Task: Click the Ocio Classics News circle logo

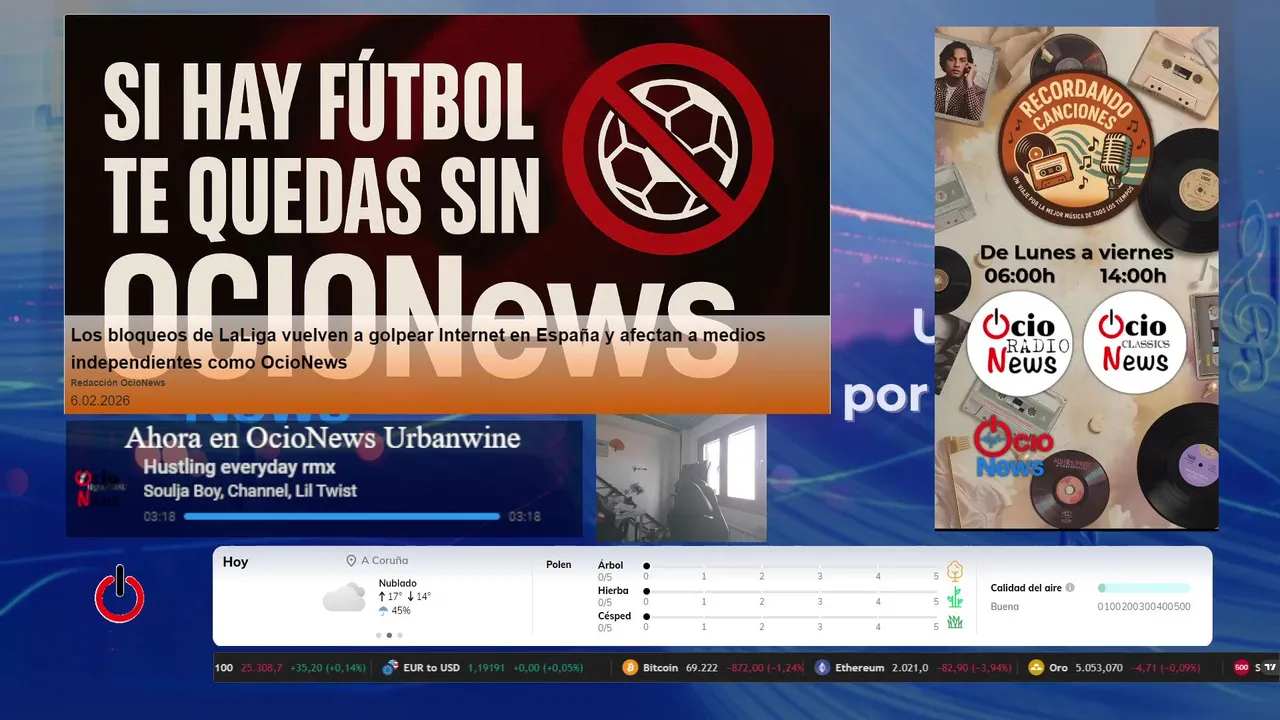Action: pos(1135,343)
